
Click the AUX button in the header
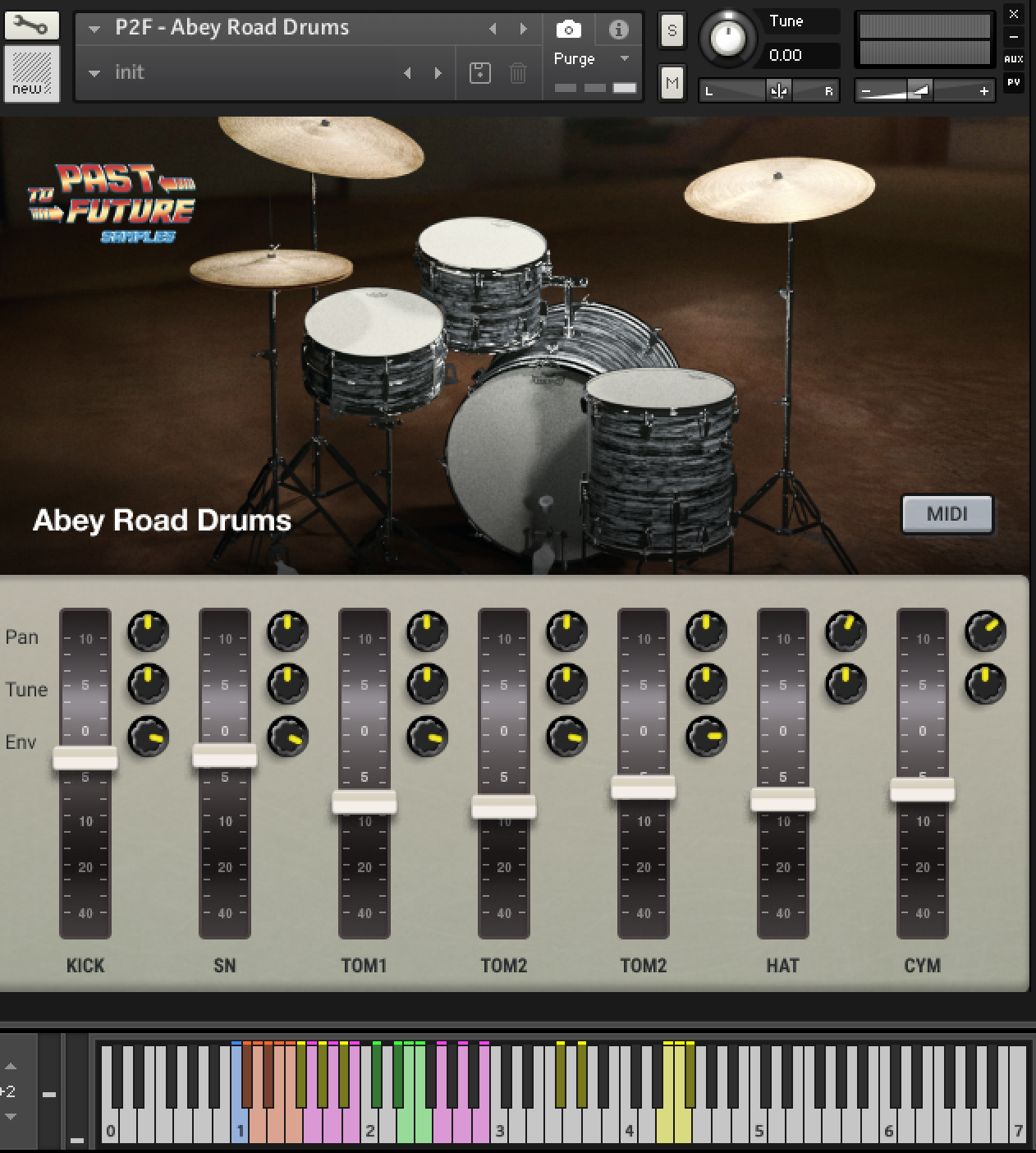click(x=1014, y=59)
